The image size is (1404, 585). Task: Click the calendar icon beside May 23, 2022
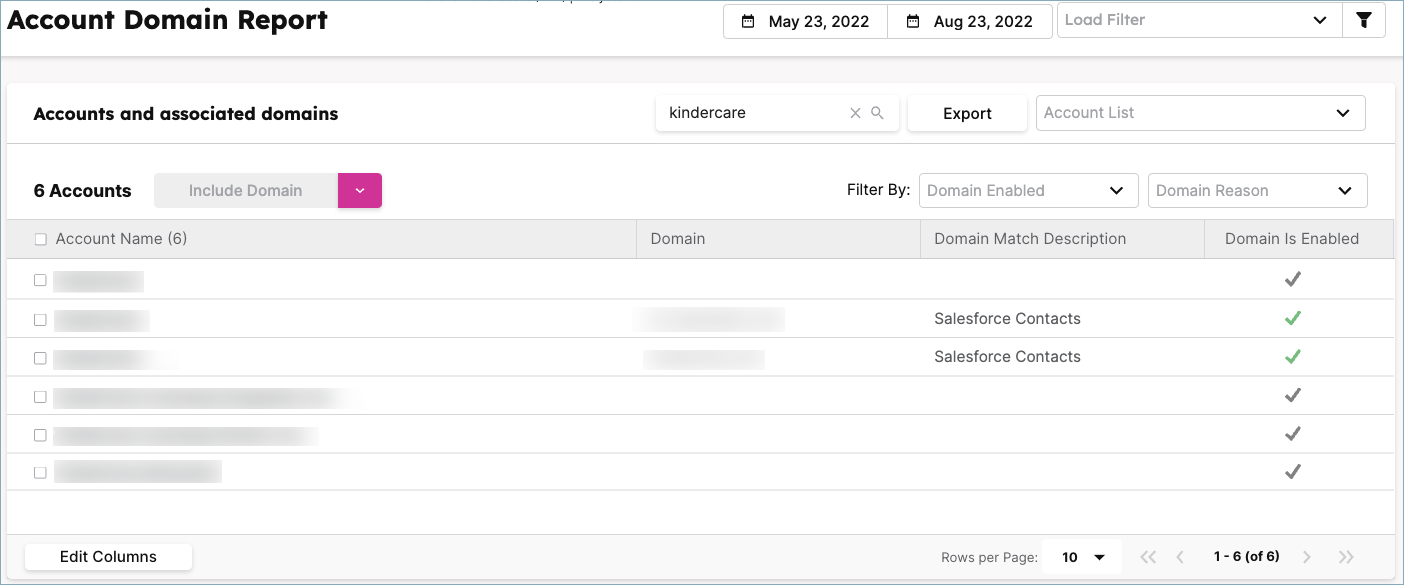click(x=748, y=22)
